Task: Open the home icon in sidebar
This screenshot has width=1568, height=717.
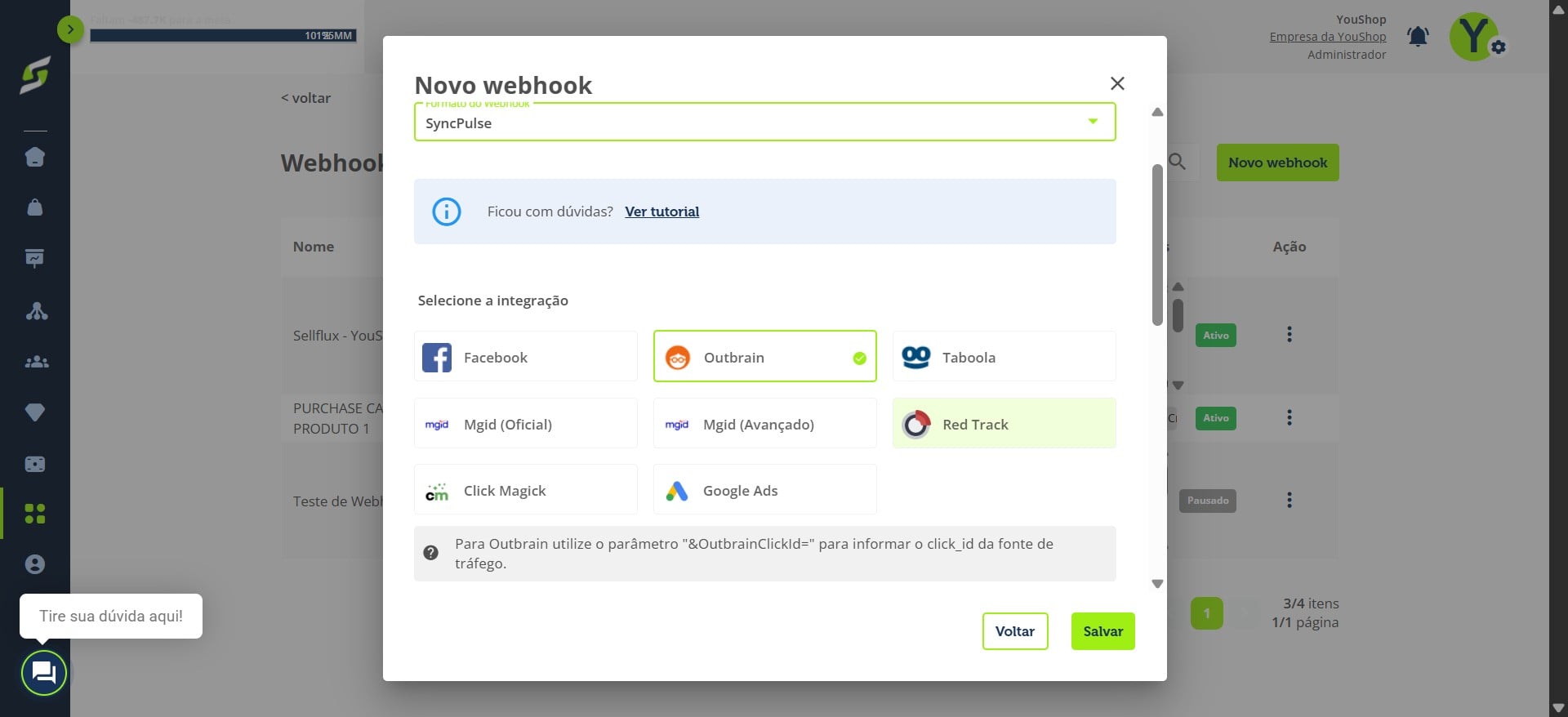Action: (x=35, y=157)
